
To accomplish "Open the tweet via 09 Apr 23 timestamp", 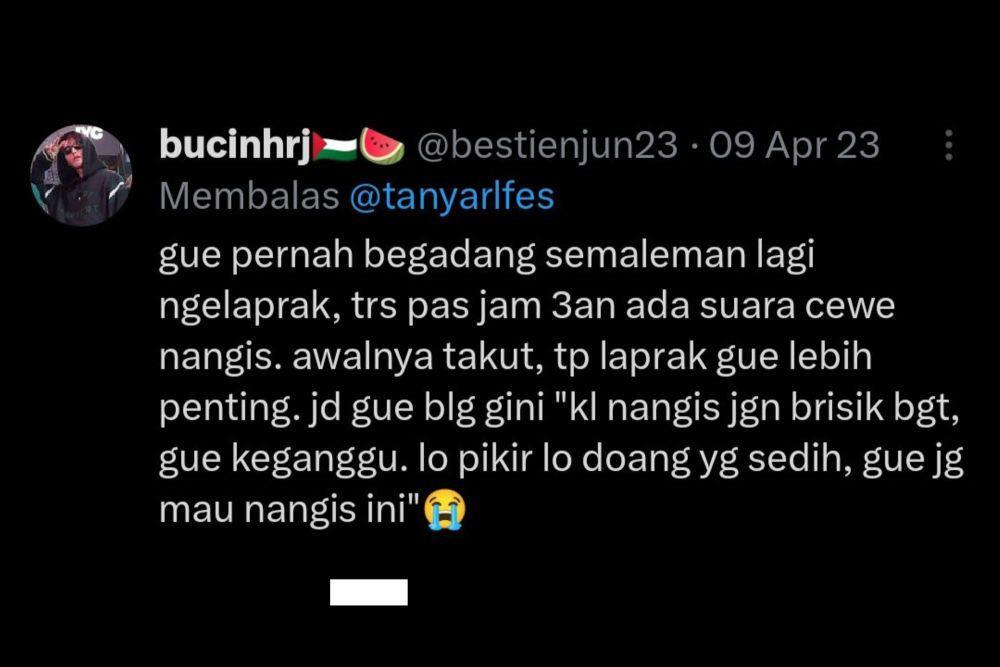I will coord(795,146).
